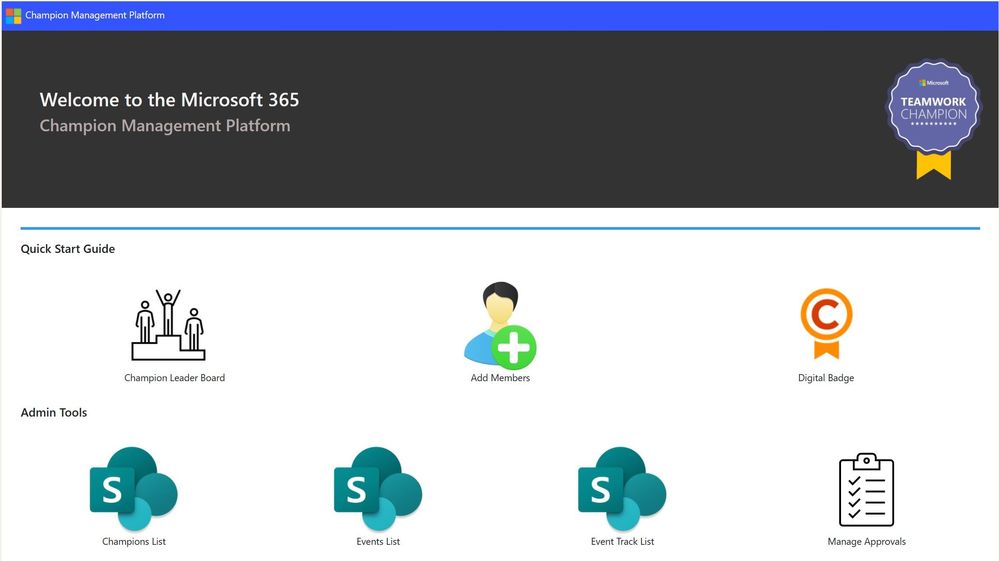Click the Events List text label
Viewport: 999px width, 561px height.
click(378, 541)
